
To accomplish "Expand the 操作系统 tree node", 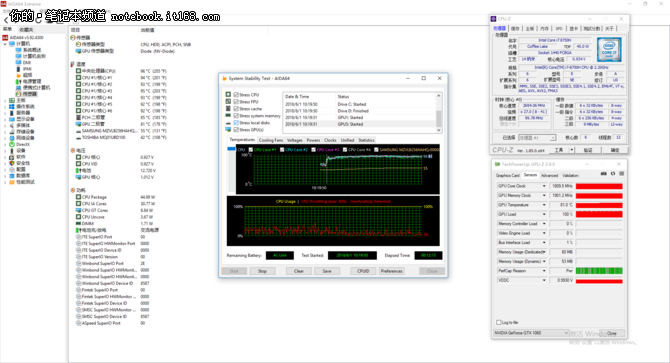I will tap(5, 107).
